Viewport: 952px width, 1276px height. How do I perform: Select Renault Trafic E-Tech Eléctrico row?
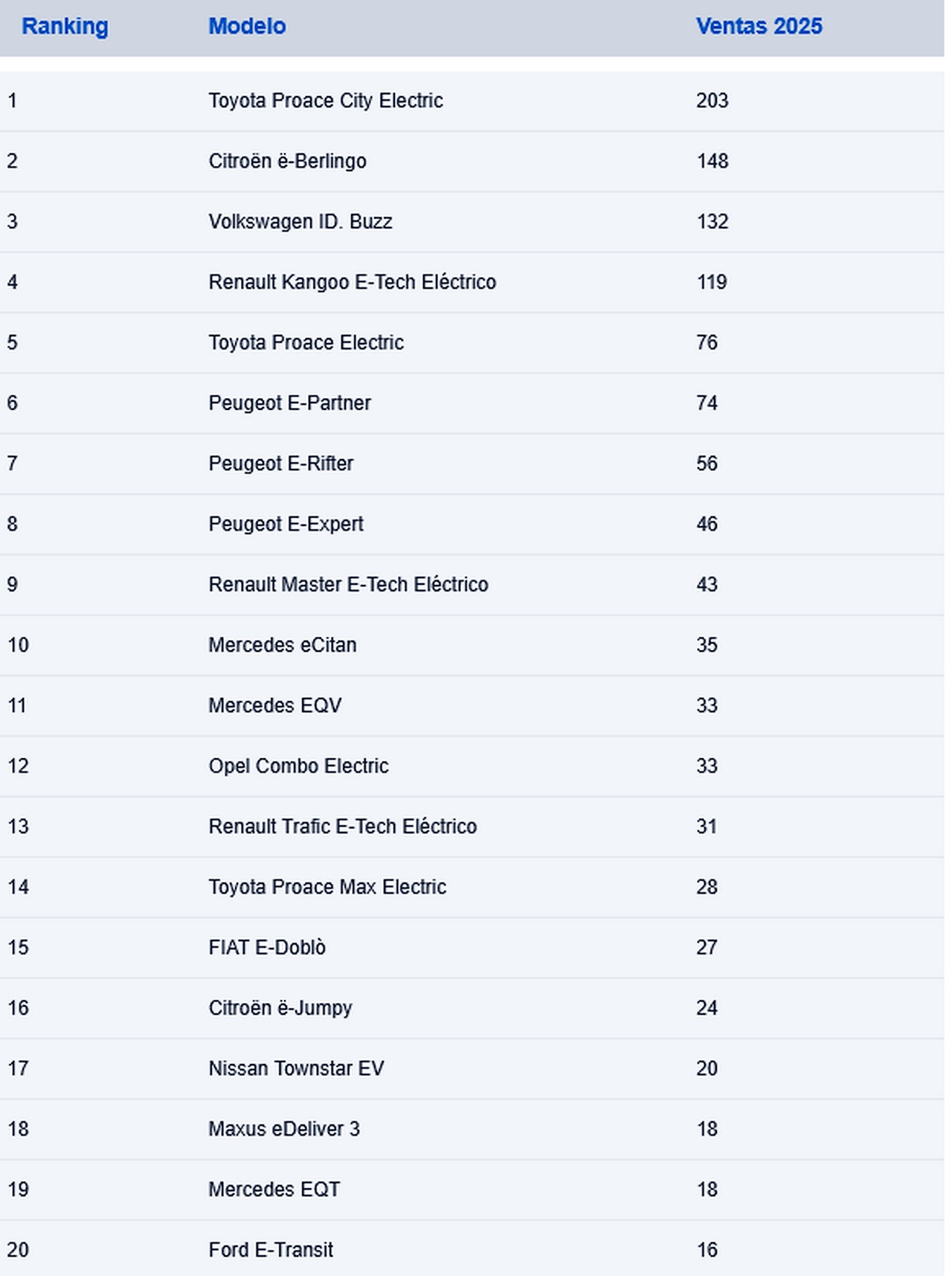(x=472, y=827)
